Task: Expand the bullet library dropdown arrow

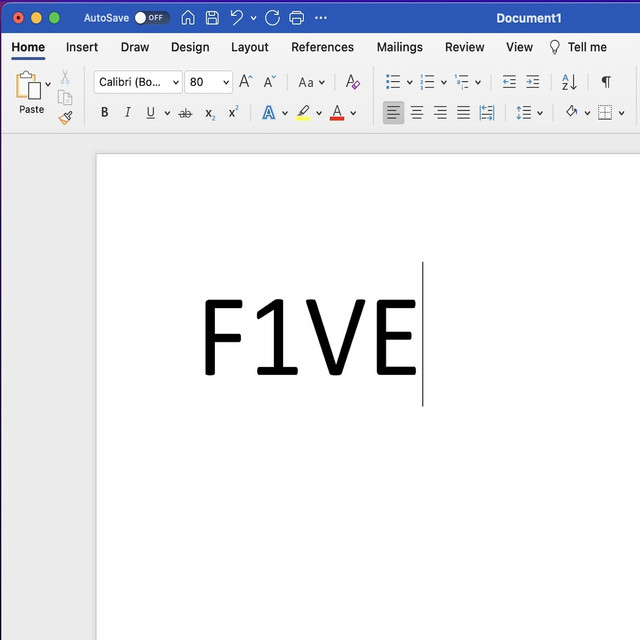Action: click(x=409, y=82)
